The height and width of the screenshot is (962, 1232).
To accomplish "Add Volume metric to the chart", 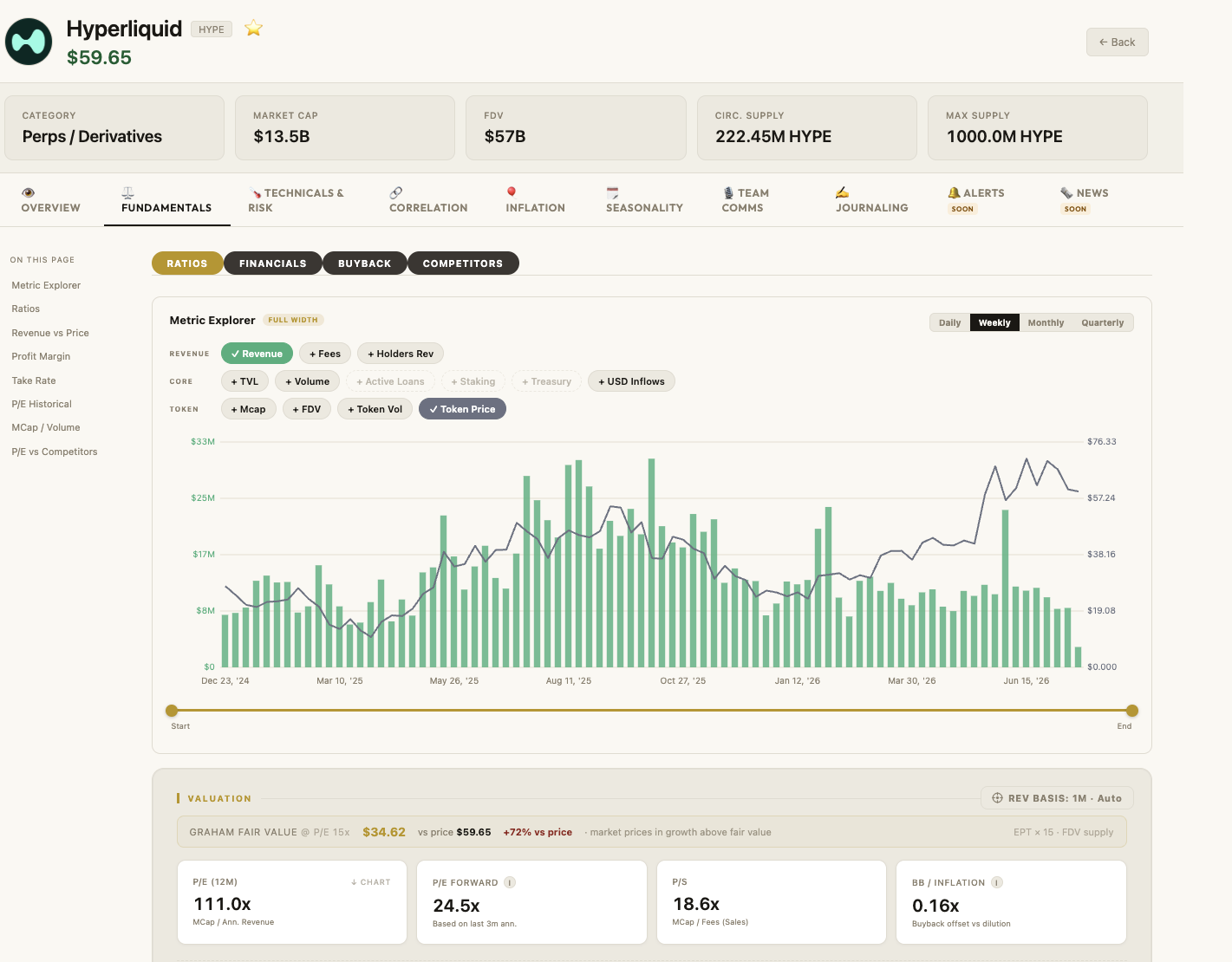I will coord(307,381).
